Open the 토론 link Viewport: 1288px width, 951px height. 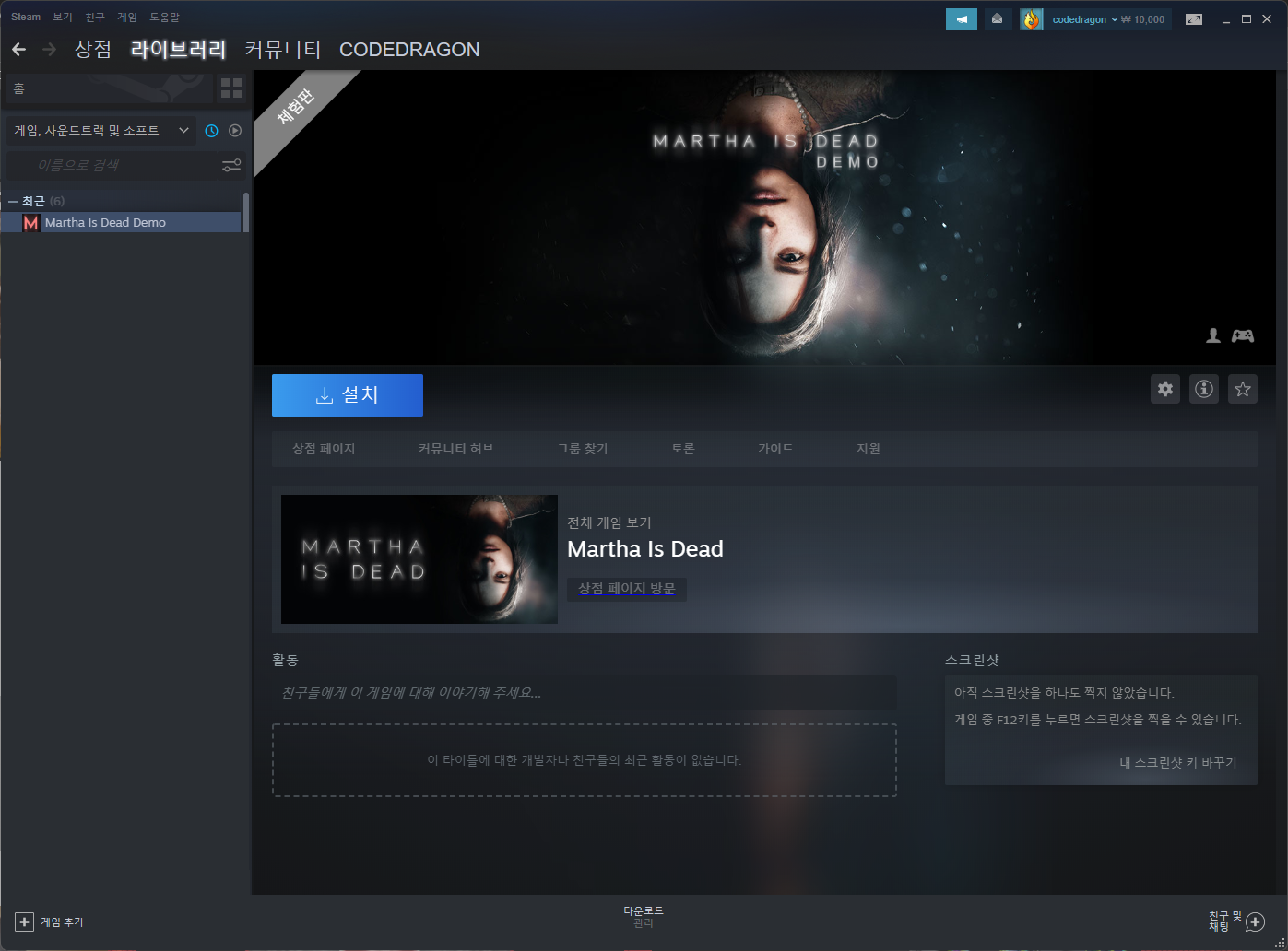[683, 449]
